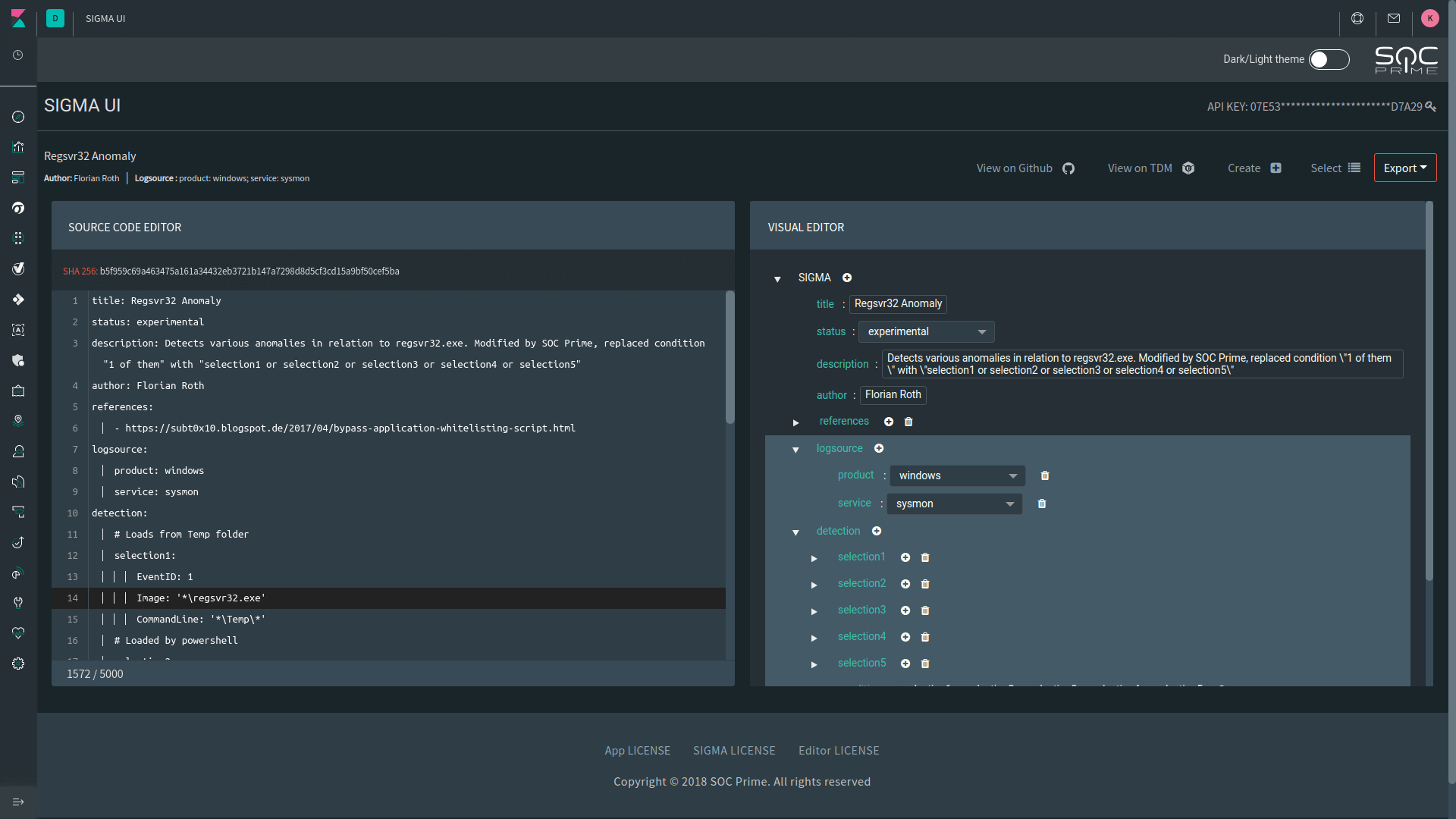Delete the references section with trash icon
The height and width of the screenshot is (819, 1456).
[908, 422]
